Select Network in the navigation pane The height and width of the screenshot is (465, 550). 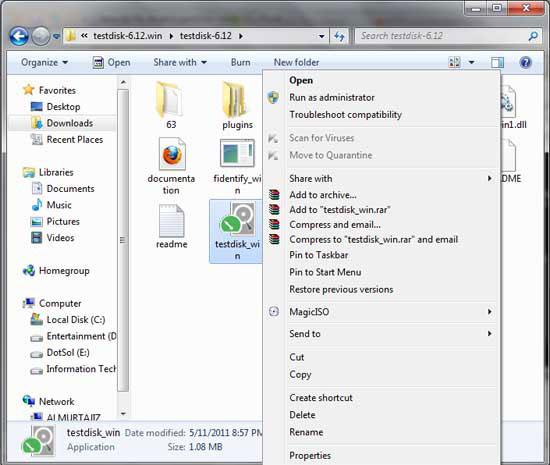[48, 401]
